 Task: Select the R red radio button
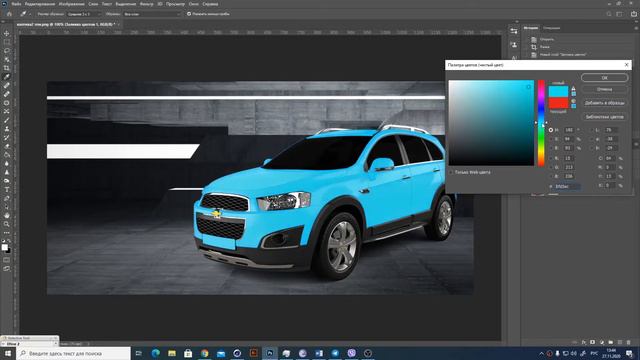(551, 158)
